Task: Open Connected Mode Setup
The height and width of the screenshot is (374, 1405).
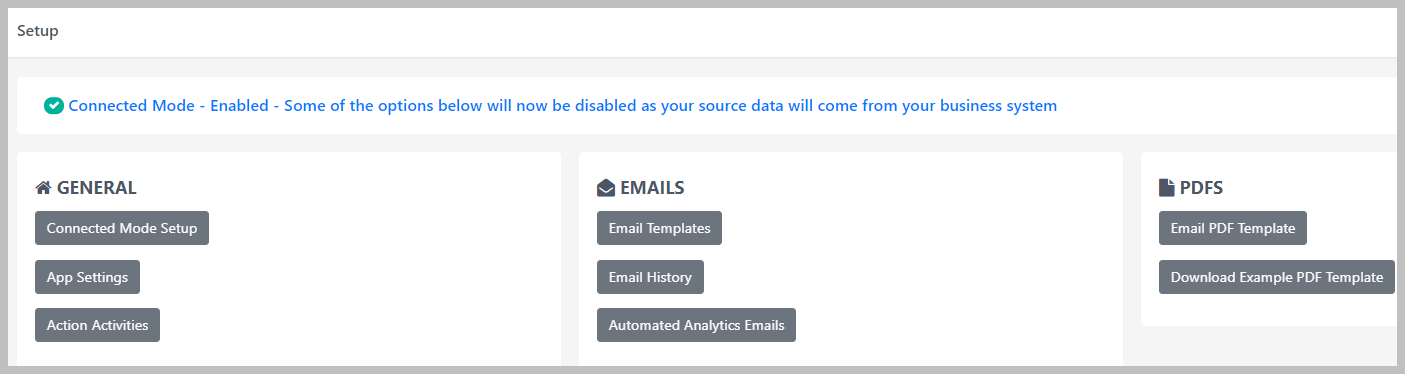Action: tap(122, 228)
